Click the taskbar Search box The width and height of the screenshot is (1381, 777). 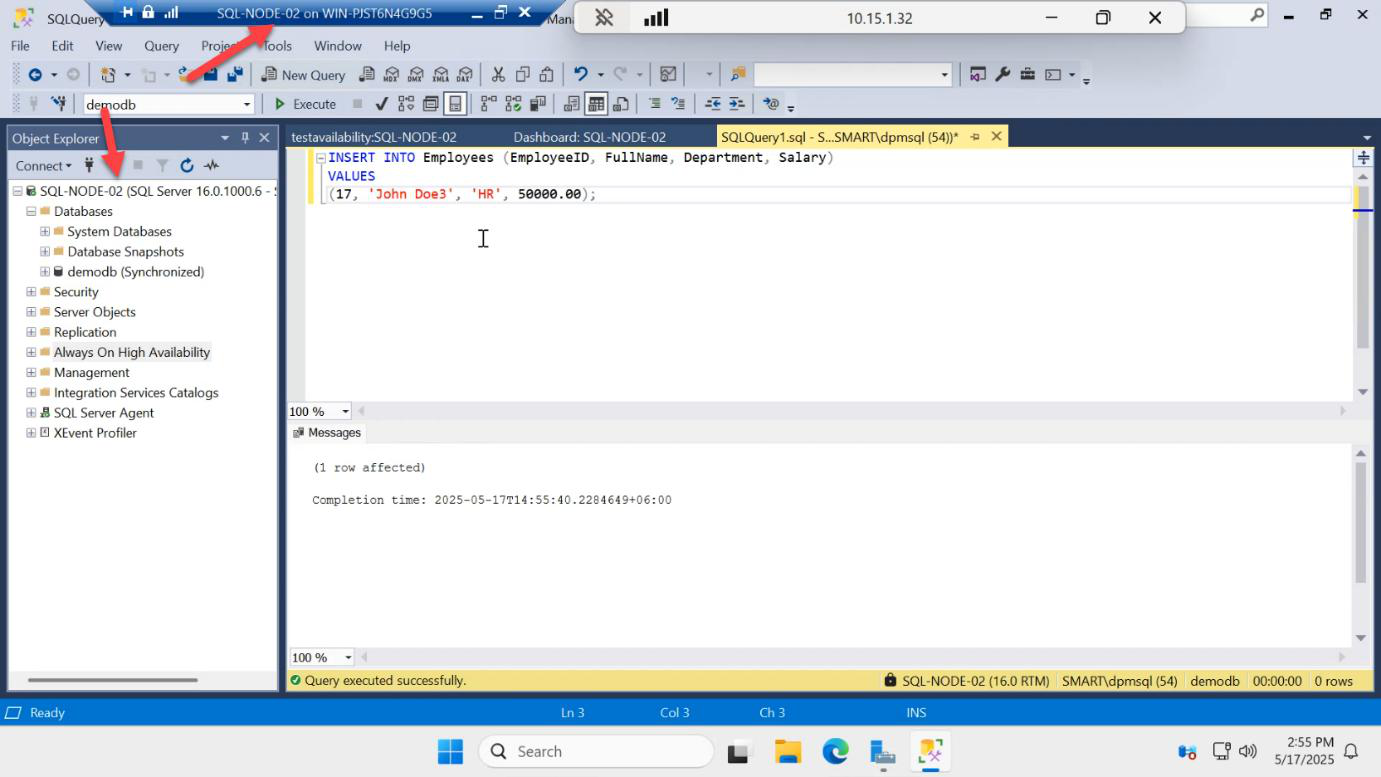(596, 751)
